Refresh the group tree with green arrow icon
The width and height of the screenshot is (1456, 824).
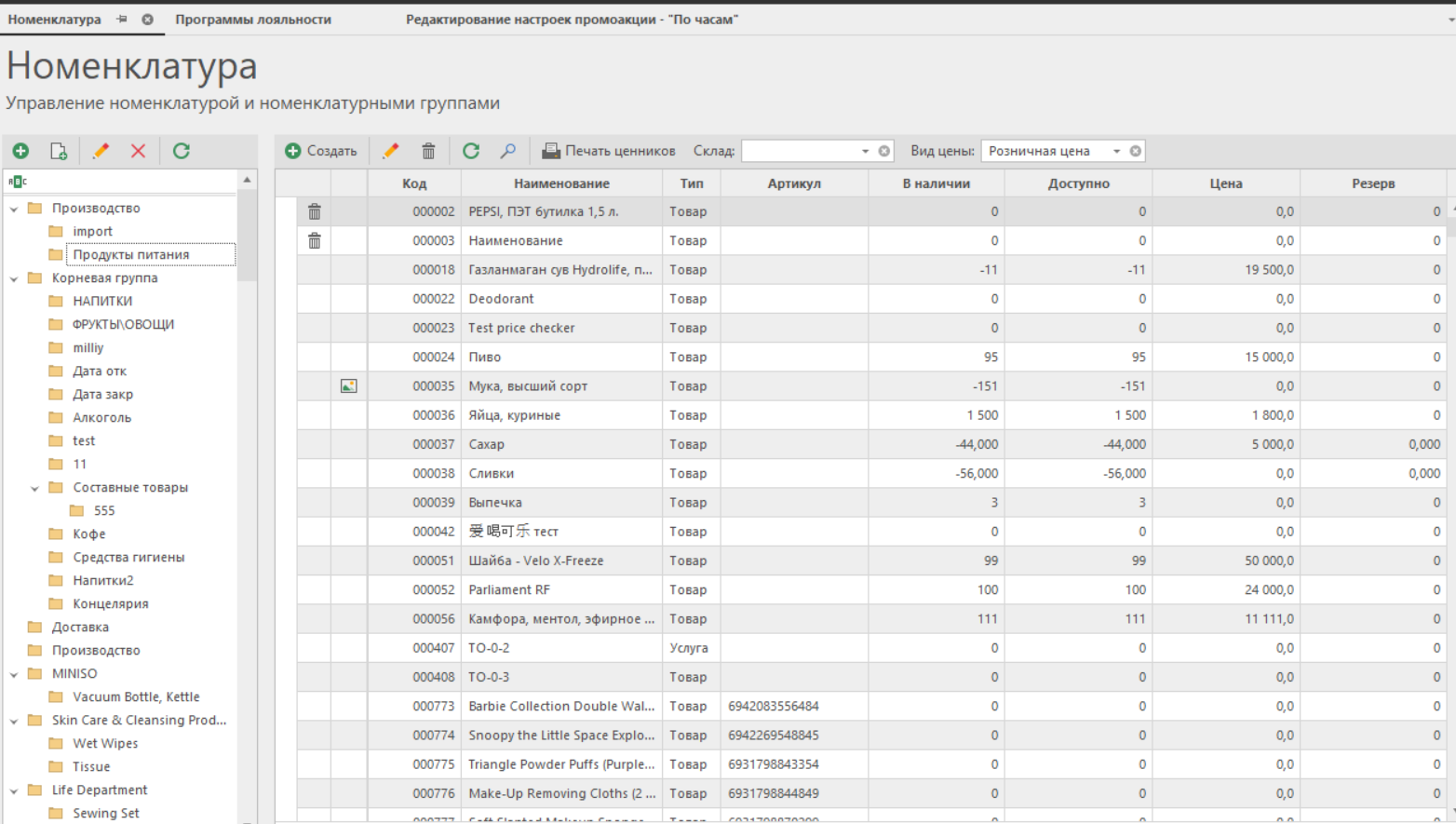point(182,151)
